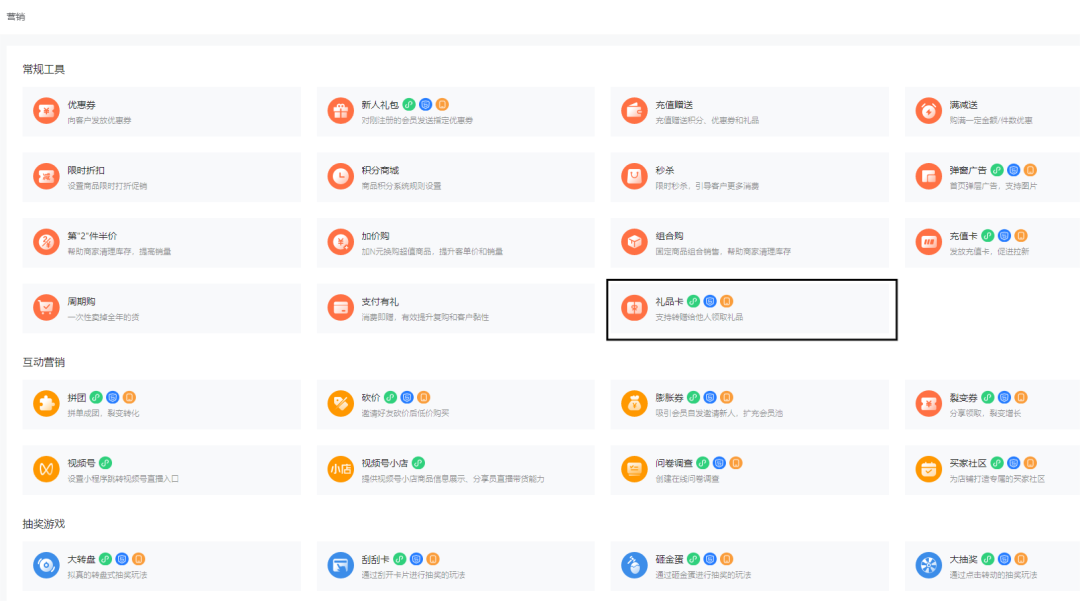Click the 营销 page title
Viewport: 1080px width, 601px height.
15,17
